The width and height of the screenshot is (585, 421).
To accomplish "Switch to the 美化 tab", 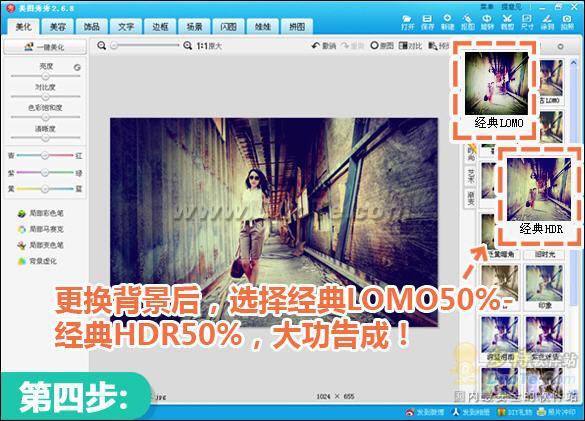I will [23, 26].
